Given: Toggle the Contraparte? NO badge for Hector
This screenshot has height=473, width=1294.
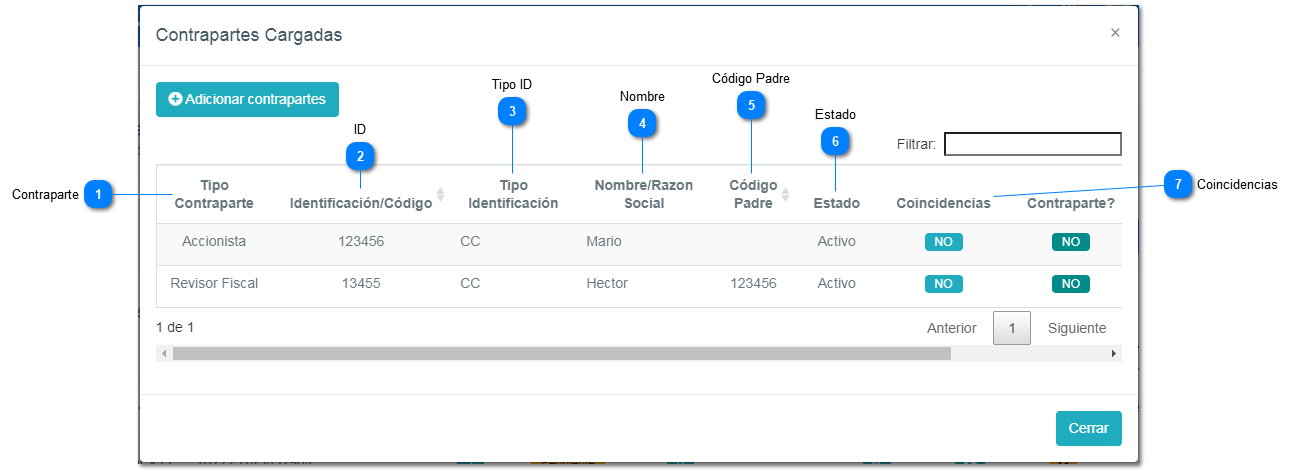Looking at the screenshot, I should [x=1070, y=283].
